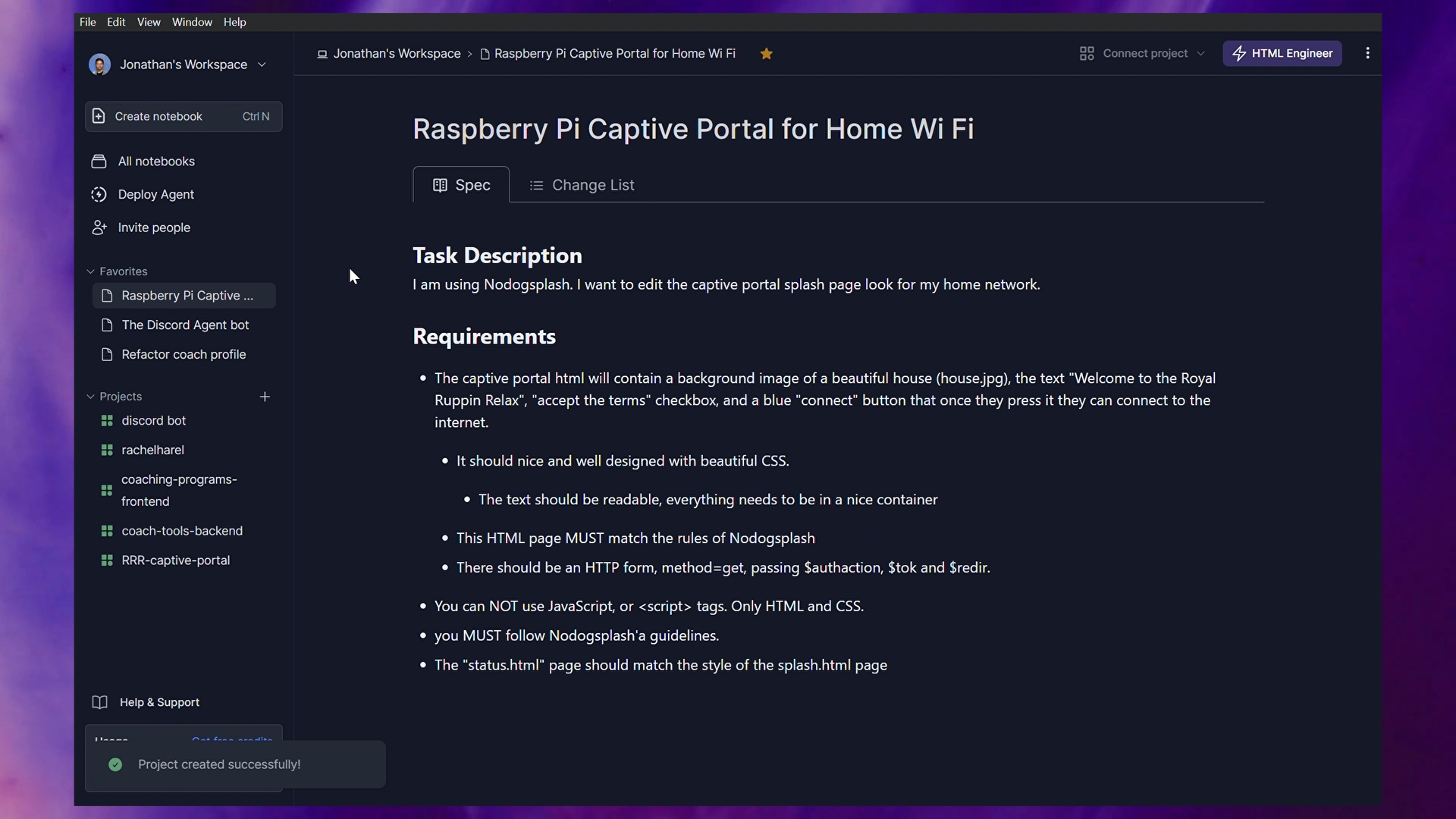
Task: Open the Help menu
Action: [235, 22]
